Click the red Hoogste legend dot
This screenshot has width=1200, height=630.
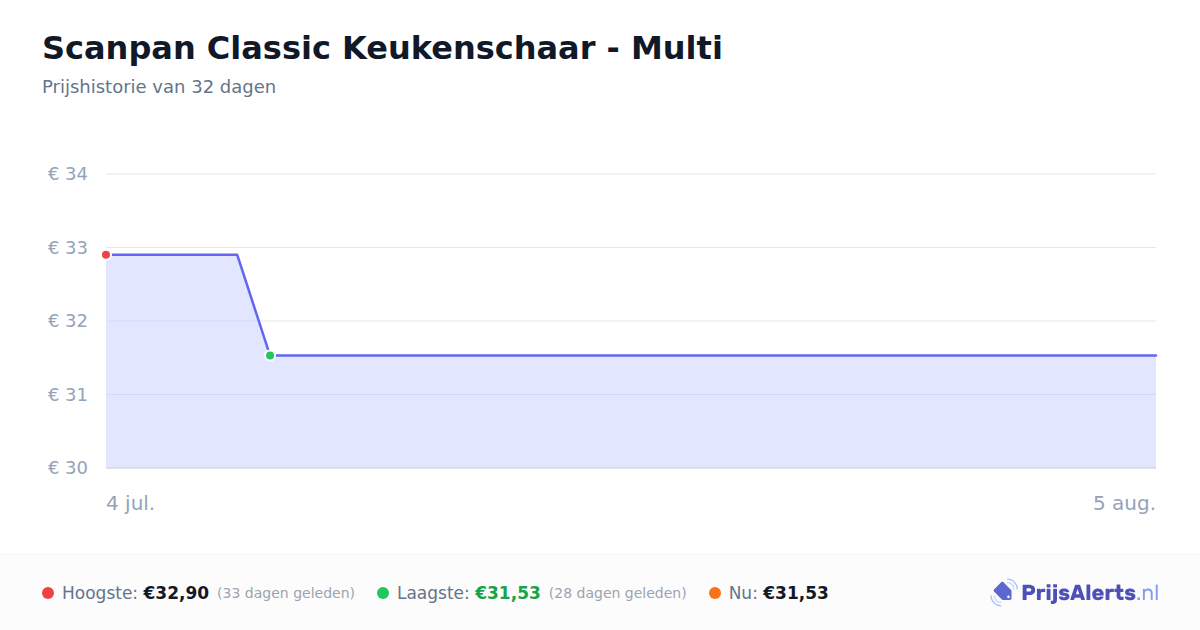click(x=48, y=593)
